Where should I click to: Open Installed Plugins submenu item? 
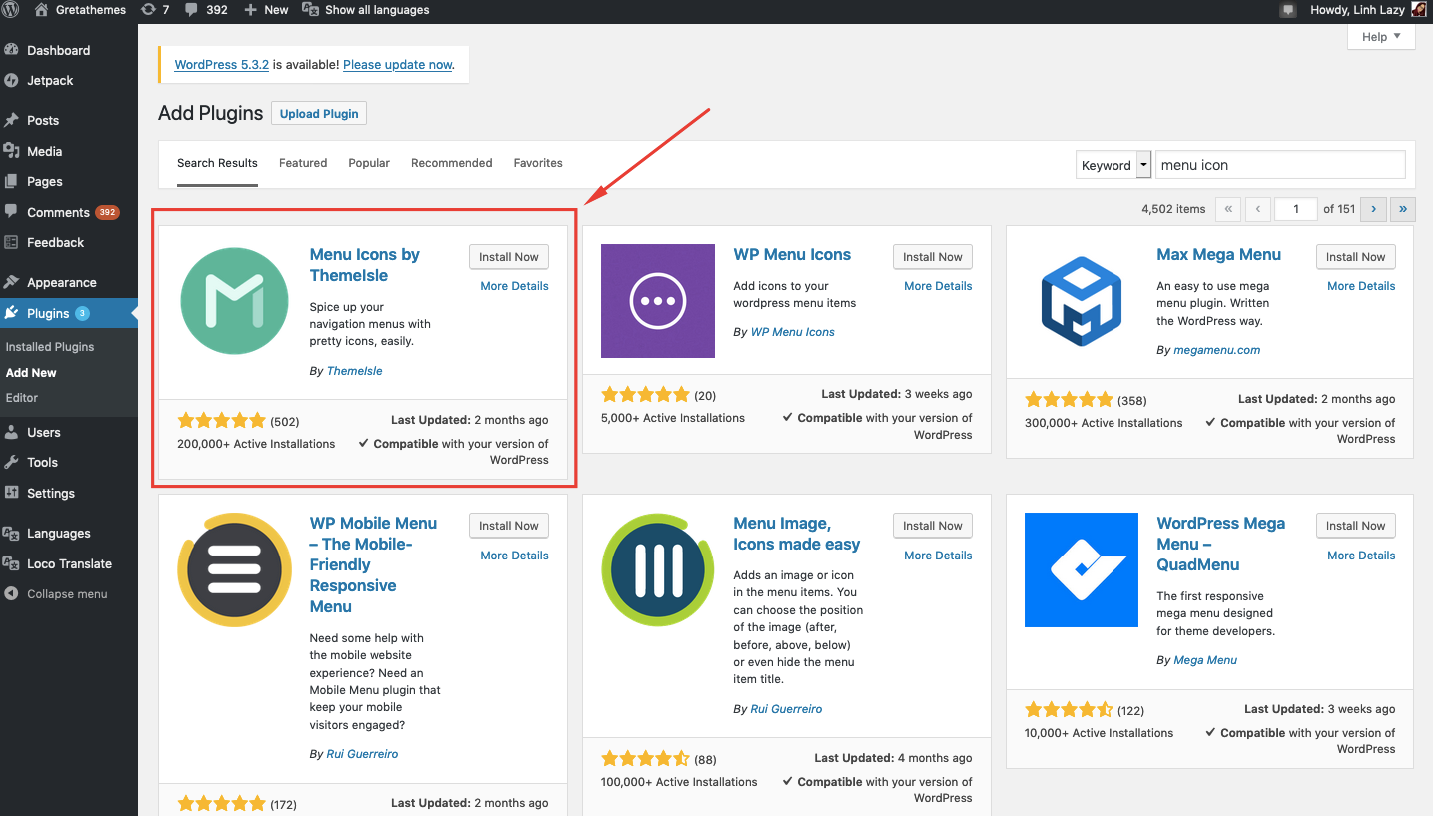50,347
